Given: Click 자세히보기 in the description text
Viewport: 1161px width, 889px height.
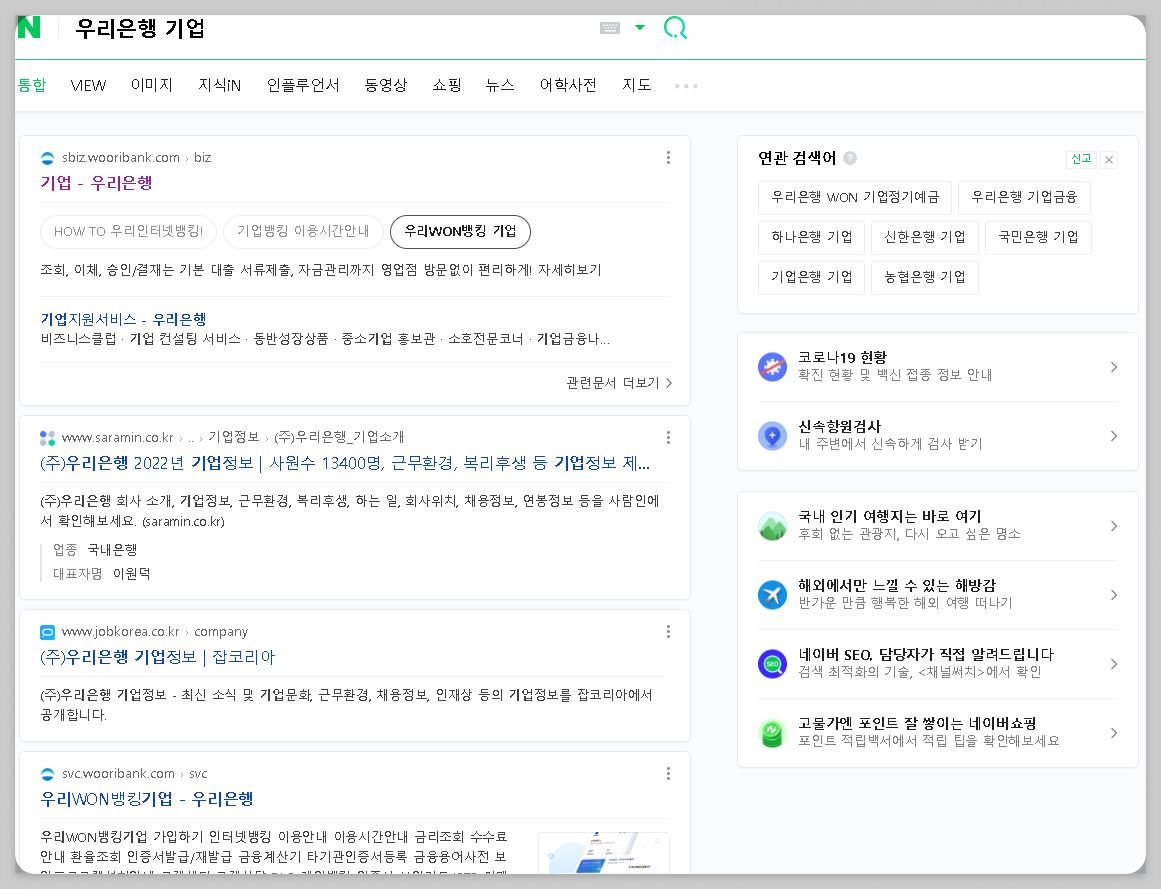Looking at the screenshot, I should pyautogui.click(x=569, y=269).
